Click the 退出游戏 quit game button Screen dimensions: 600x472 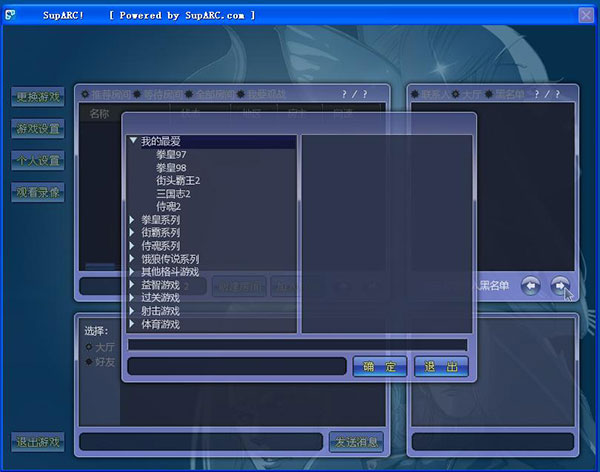tap(38, 442)
